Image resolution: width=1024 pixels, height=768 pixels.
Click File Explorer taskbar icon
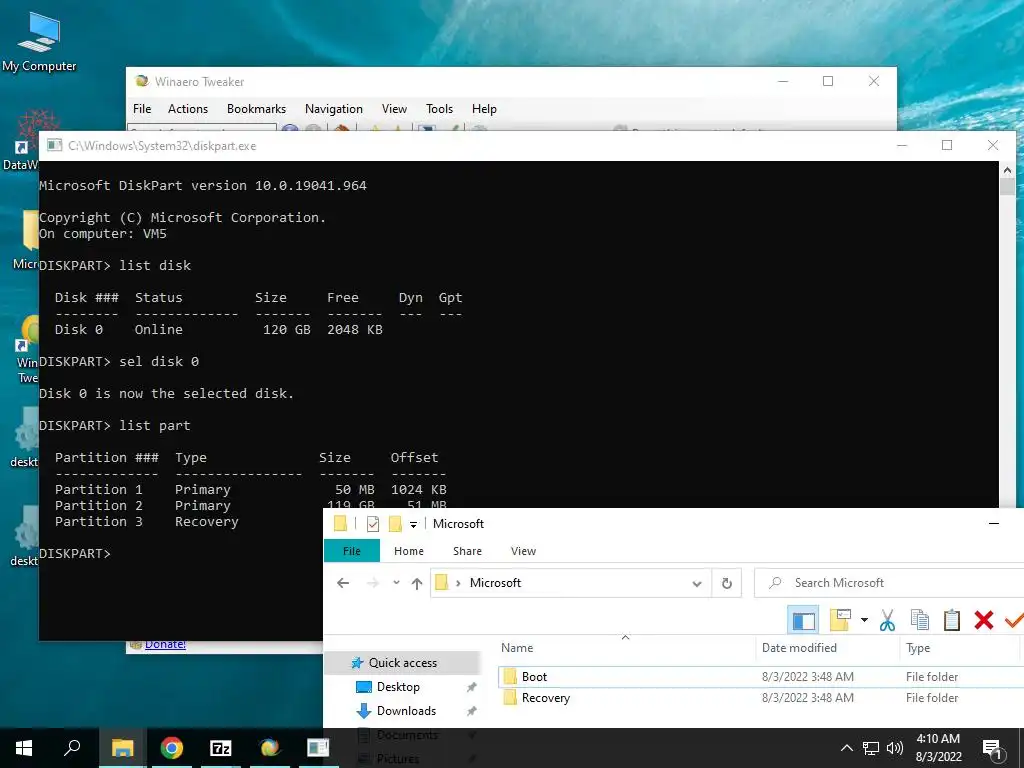(x=122, y=748)
